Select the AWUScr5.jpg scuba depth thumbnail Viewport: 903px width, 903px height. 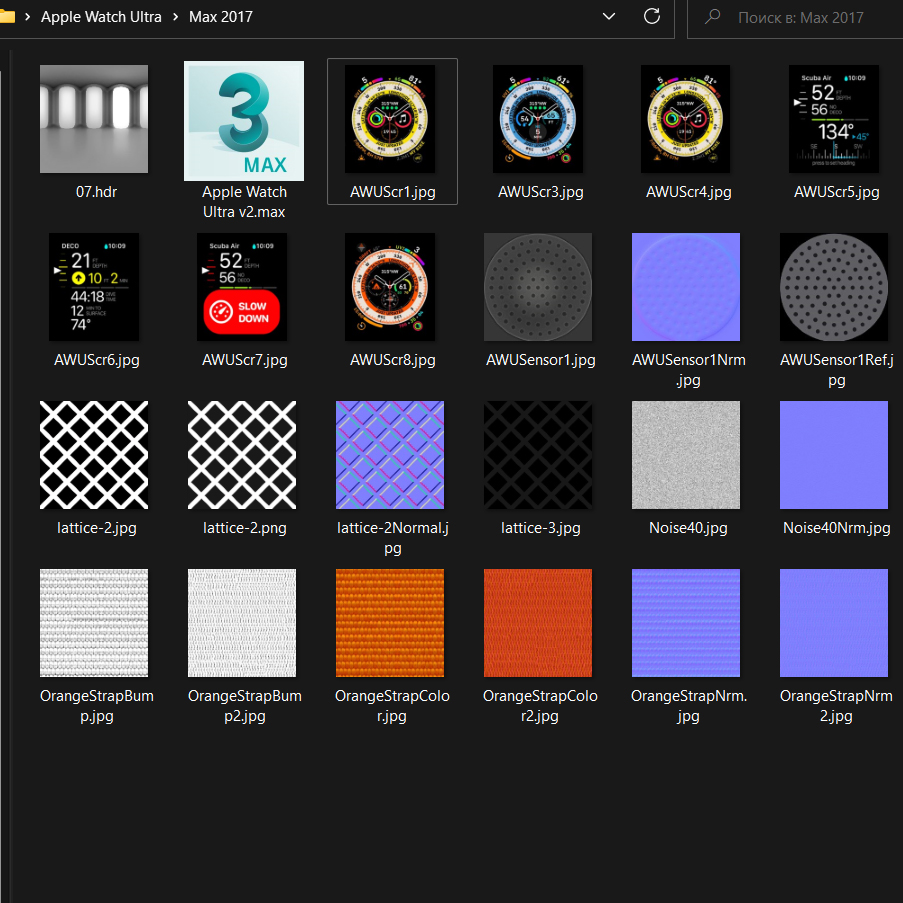point(834,119)
